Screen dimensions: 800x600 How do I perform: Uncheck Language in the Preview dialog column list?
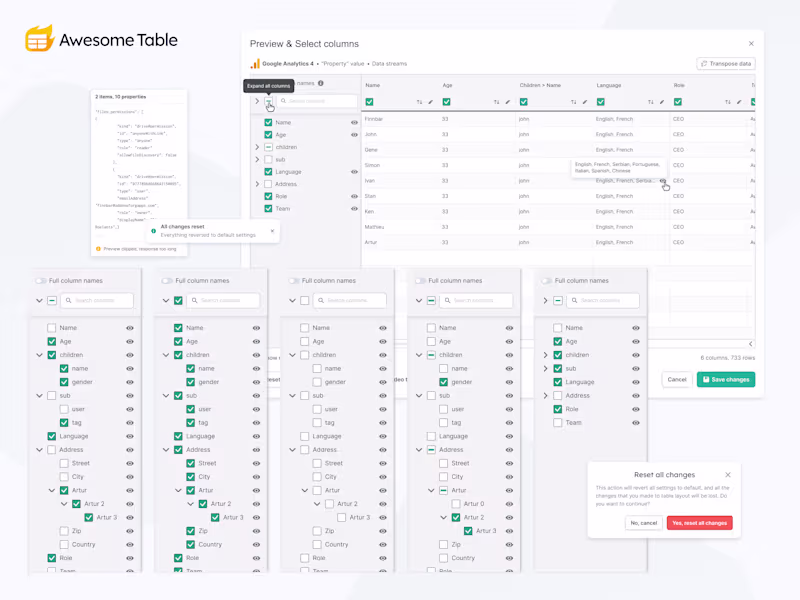click(268, 172)
